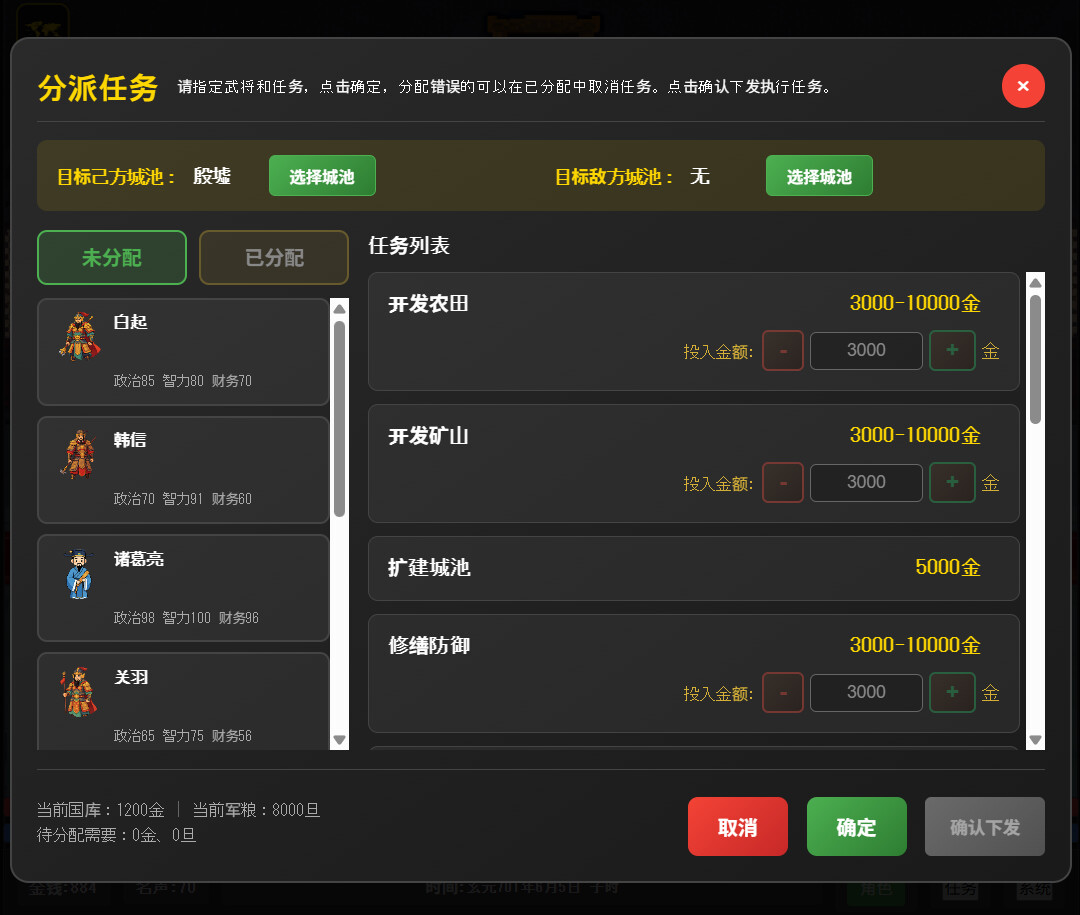
Task: Click 韩信 warrior portrait icon
Action: tap(80, 454)
